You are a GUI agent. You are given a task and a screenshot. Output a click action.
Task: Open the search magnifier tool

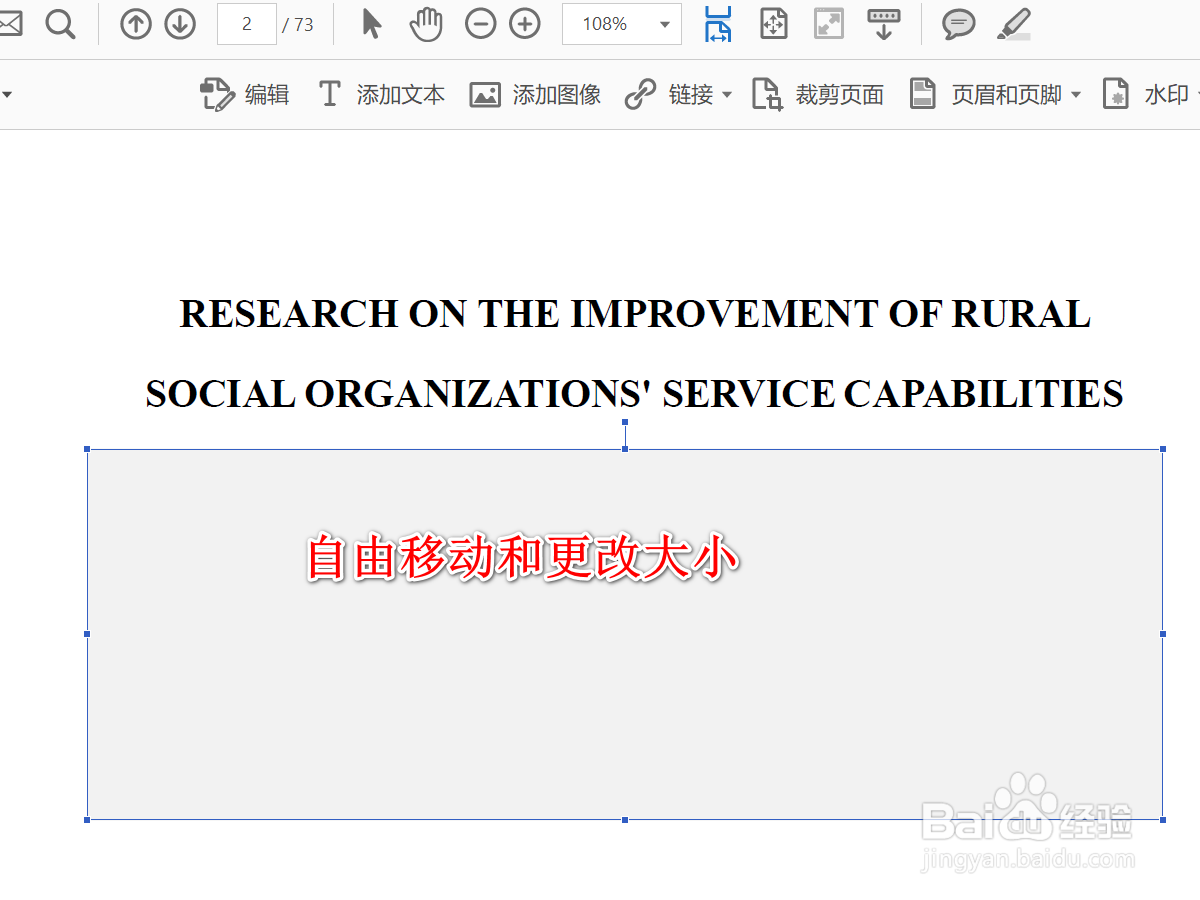(61, 24)
